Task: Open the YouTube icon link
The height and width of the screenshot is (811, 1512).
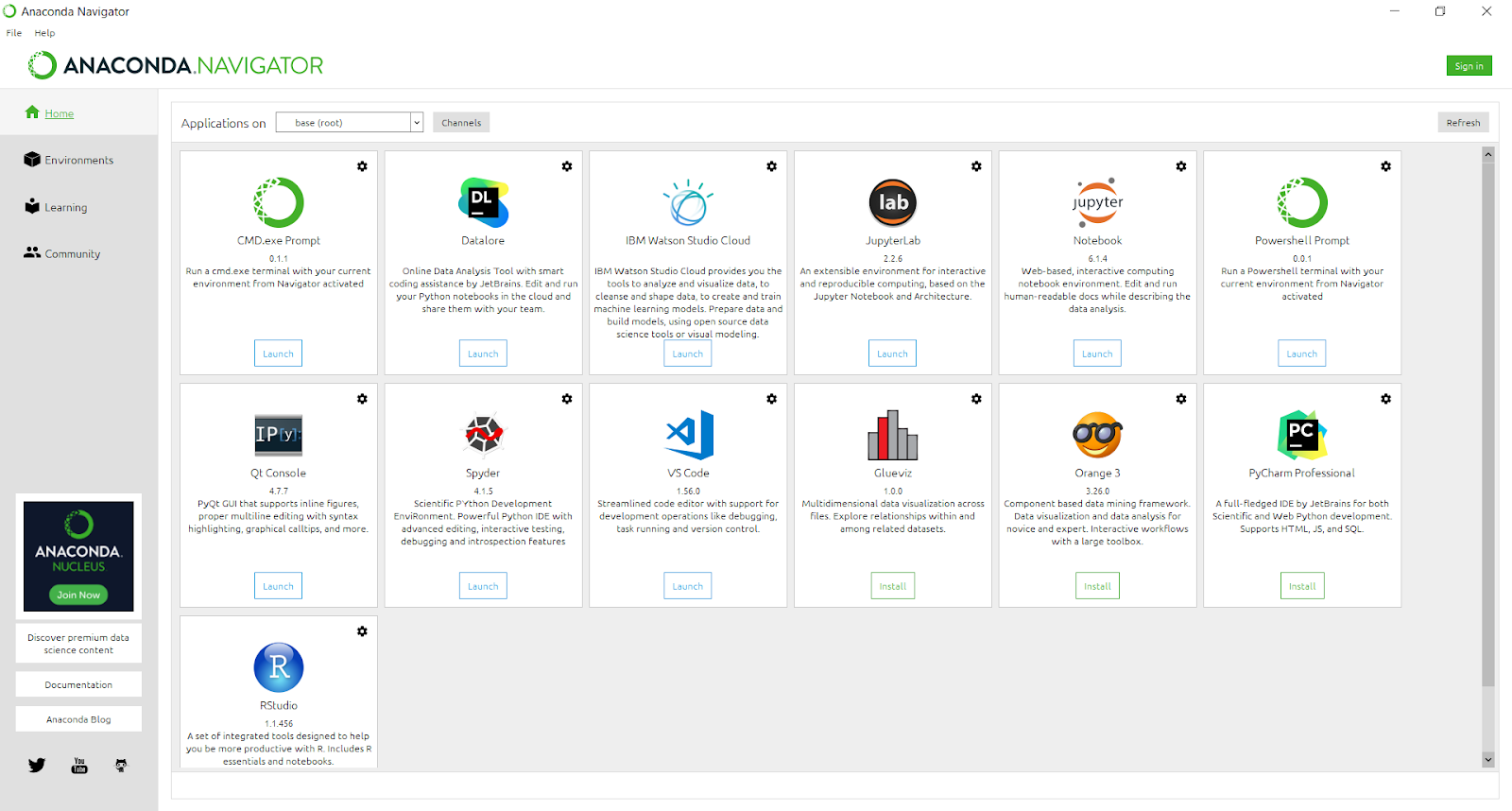Action: coord(79,766)
